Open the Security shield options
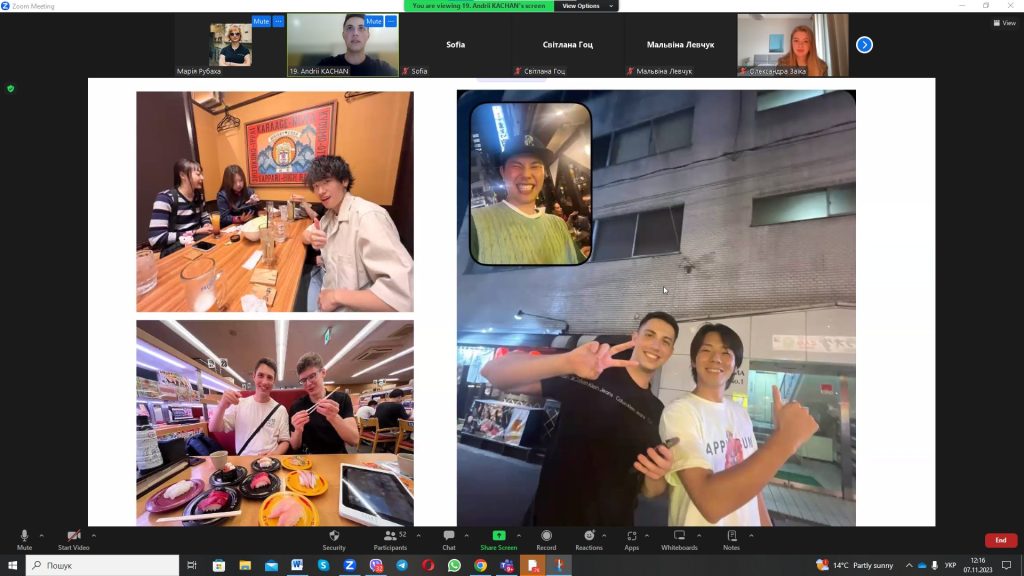Viewport: 1024px width, 576px height. 334,539
